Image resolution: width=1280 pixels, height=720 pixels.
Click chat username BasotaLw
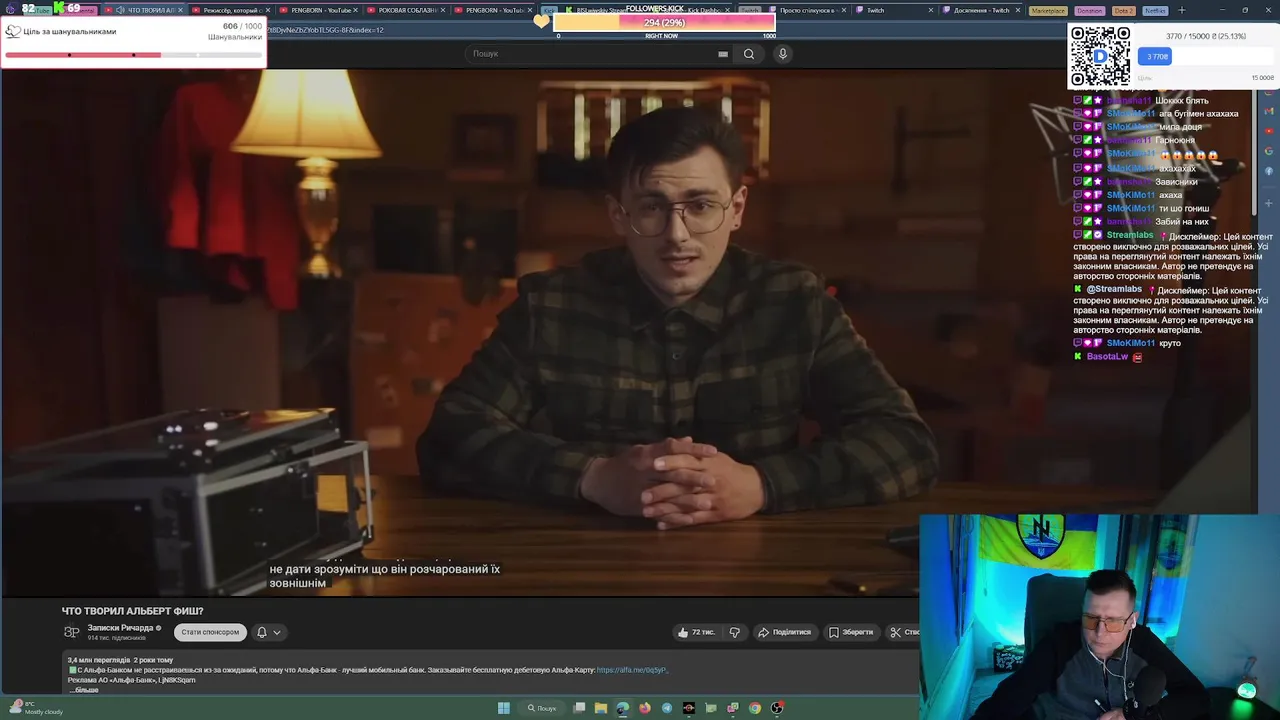pos(1107,356)
